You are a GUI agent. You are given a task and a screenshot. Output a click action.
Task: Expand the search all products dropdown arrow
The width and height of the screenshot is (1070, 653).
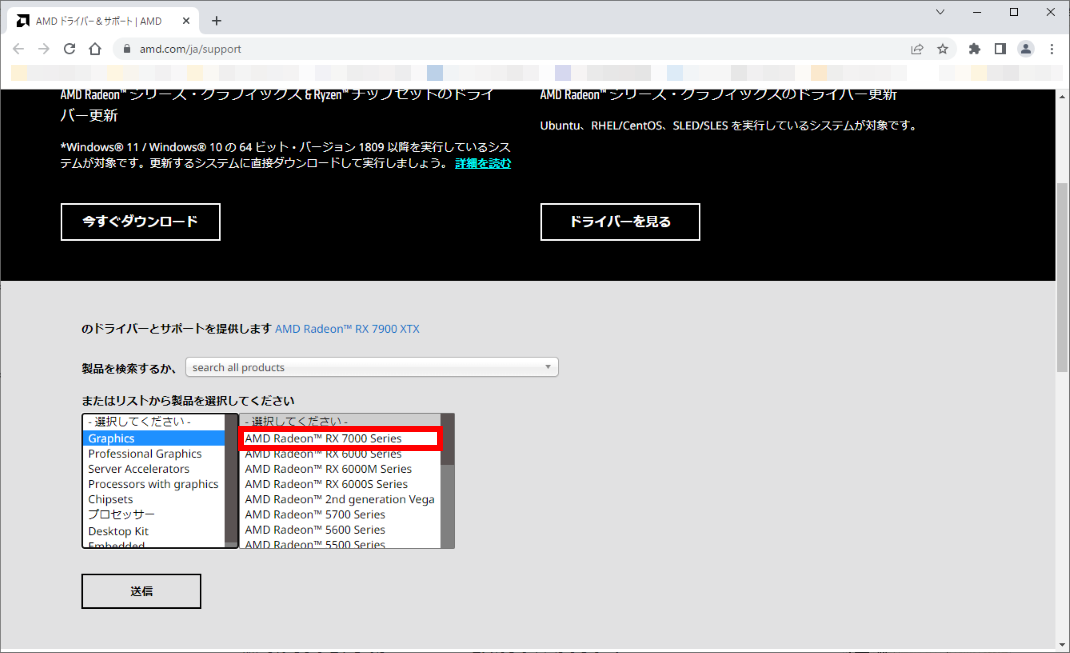point(548,367)
